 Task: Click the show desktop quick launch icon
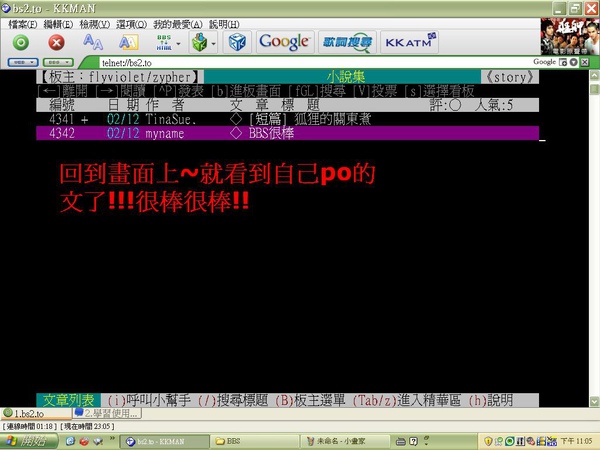(x=98, y=441)
